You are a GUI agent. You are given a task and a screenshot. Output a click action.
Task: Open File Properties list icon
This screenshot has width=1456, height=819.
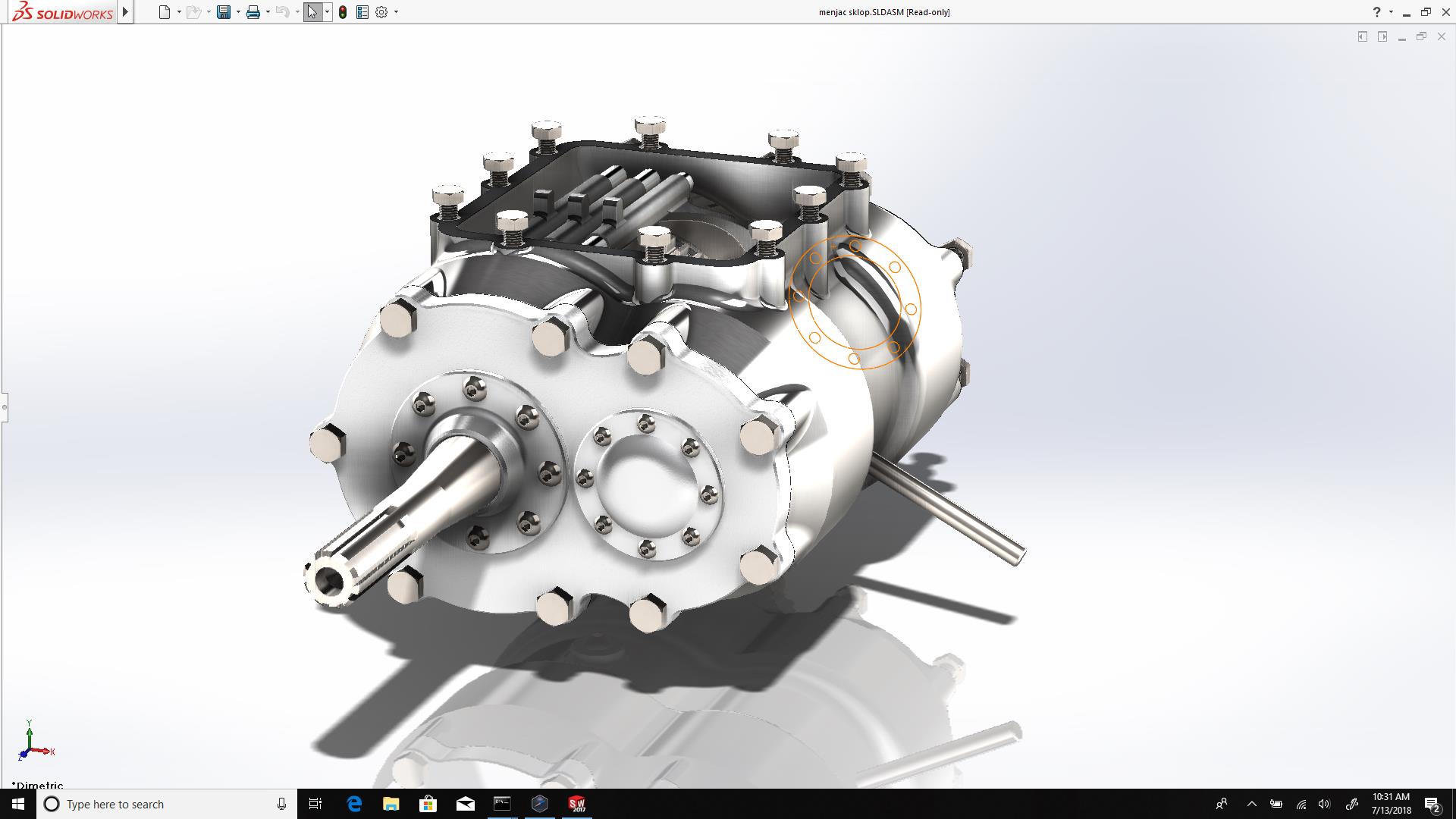tap(362, 12)
